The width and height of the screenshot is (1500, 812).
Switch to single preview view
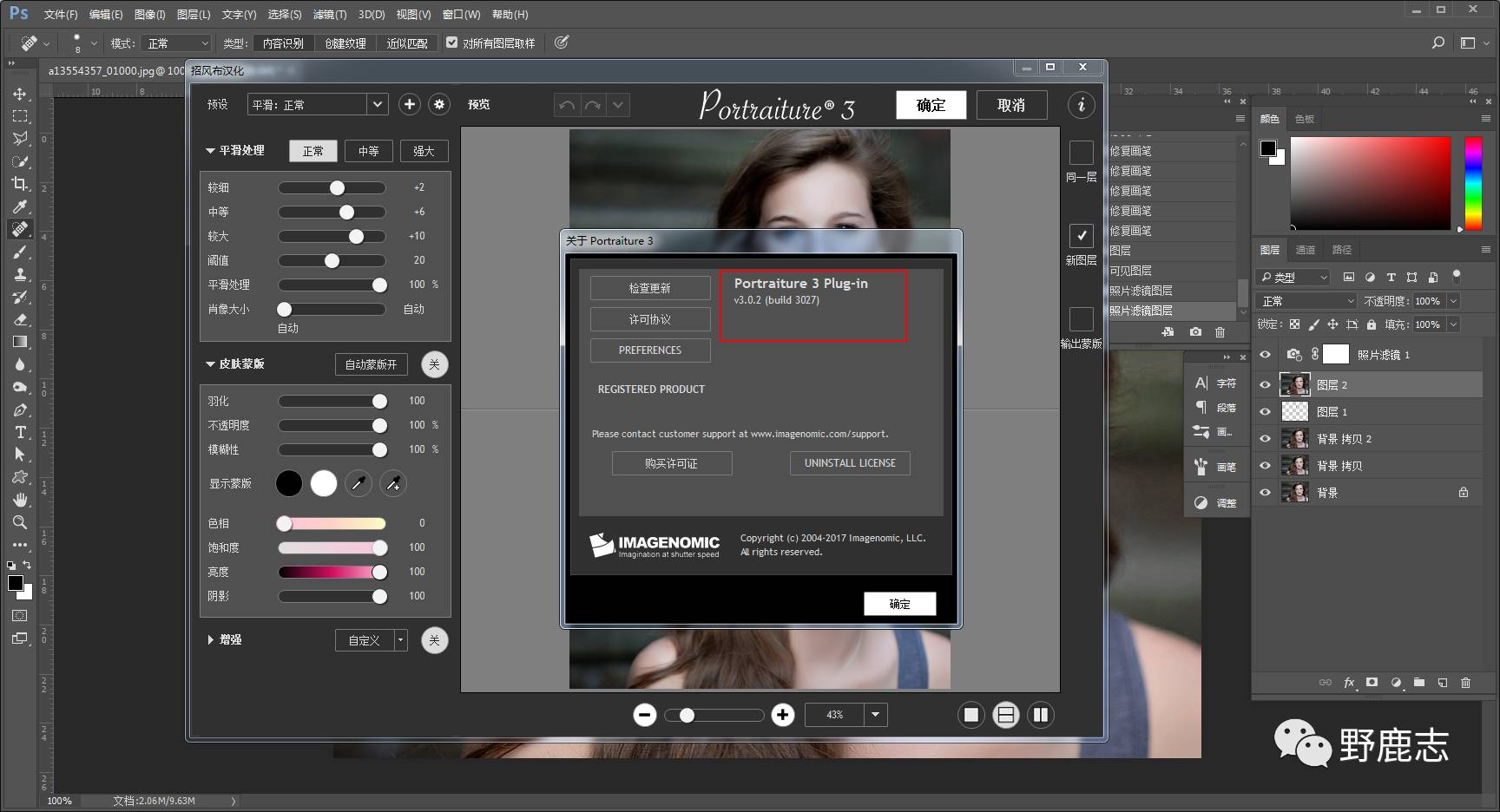pos(971,715)
